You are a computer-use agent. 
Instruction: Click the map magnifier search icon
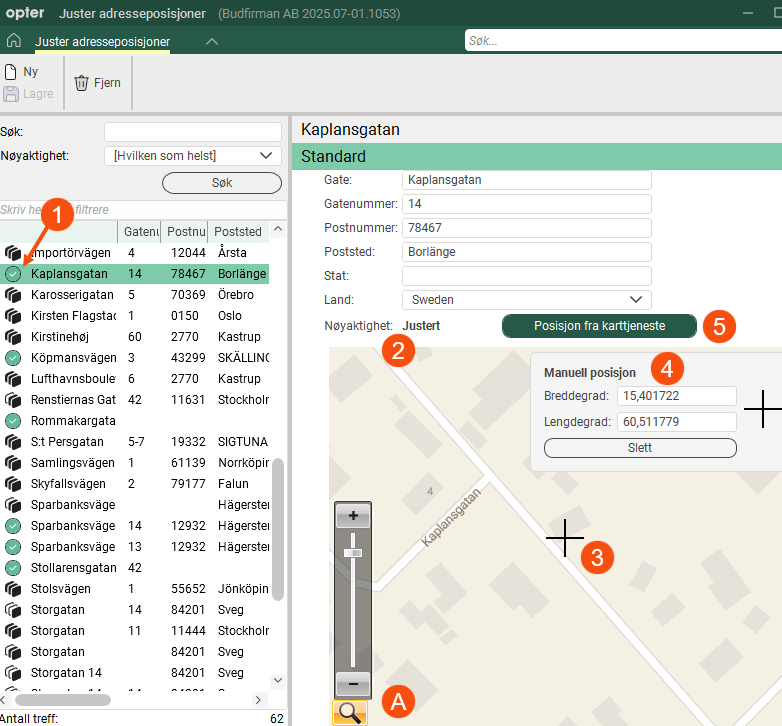tap(349, 711)
